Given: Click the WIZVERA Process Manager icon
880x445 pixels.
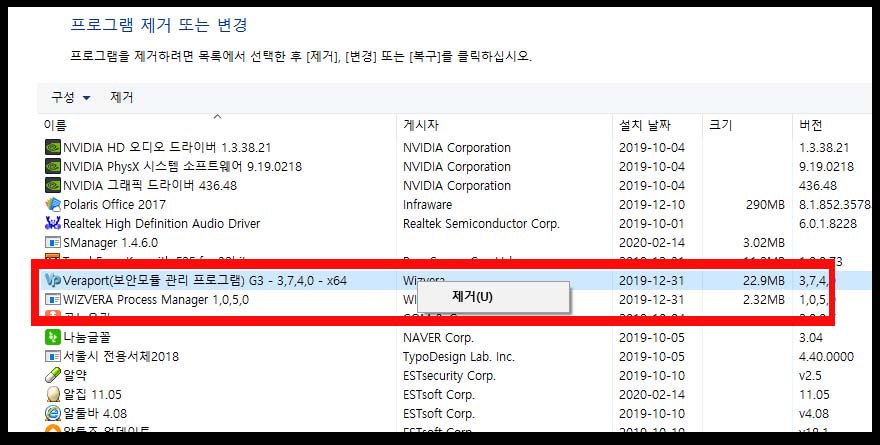Looking at the screenshot, I should click(52, 300).
